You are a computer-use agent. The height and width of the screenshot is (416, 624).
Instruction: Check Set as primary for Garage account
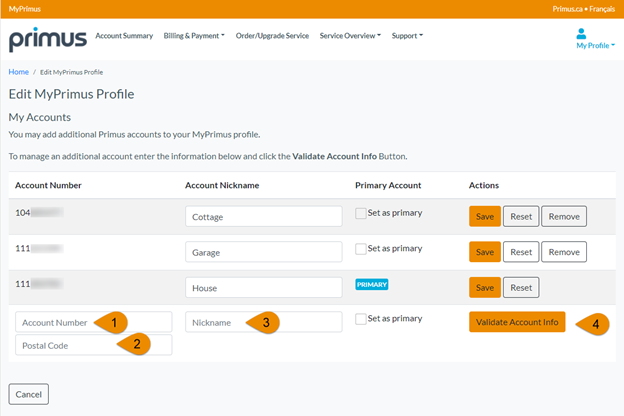point(361,249)
